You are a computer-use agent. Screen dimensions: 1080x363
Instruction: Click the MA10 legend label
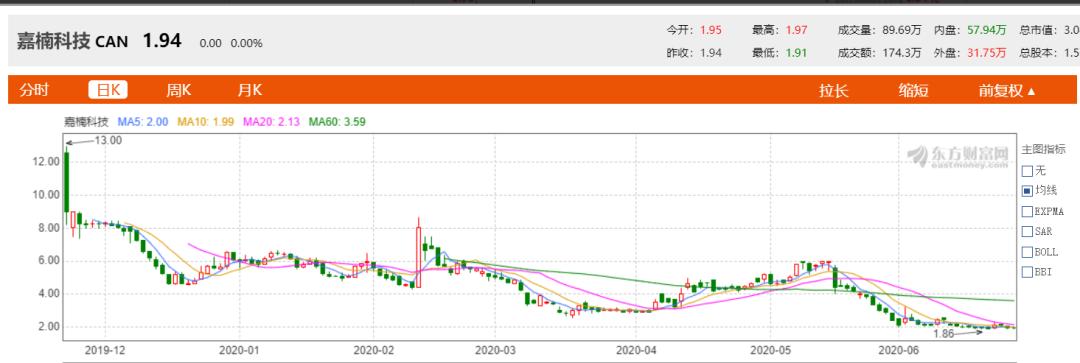pos(206,122)
